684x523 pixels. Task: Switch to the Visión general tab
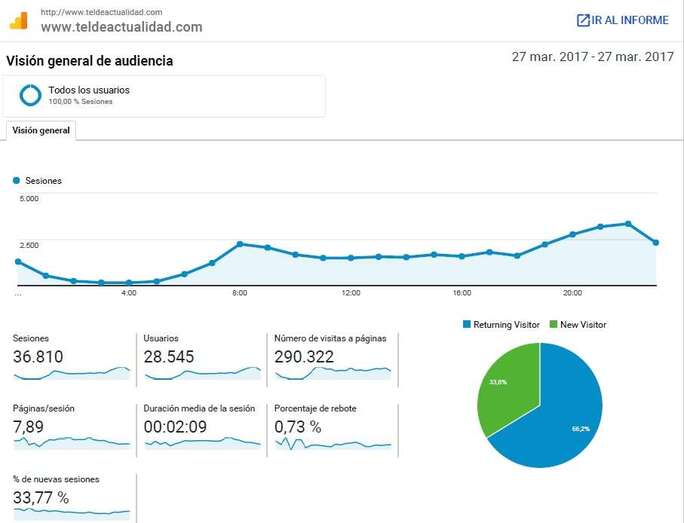click(41, 131)
